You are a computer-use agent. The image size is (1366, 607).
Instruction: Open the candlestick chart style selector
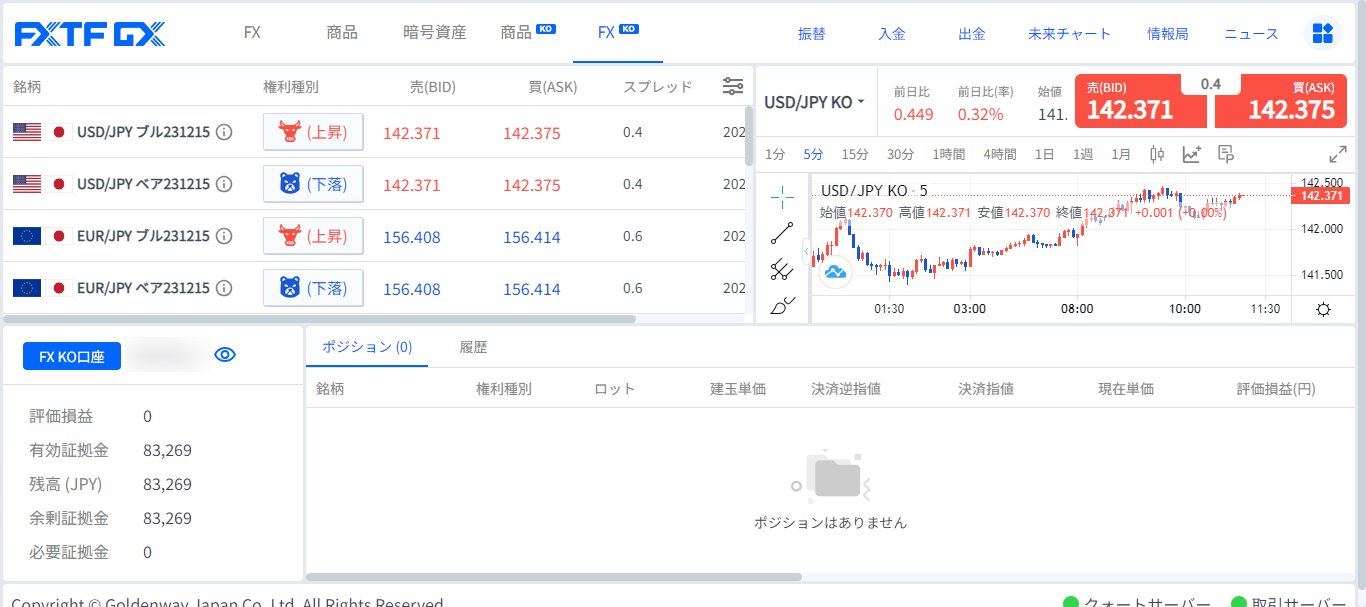point(1157,154)
